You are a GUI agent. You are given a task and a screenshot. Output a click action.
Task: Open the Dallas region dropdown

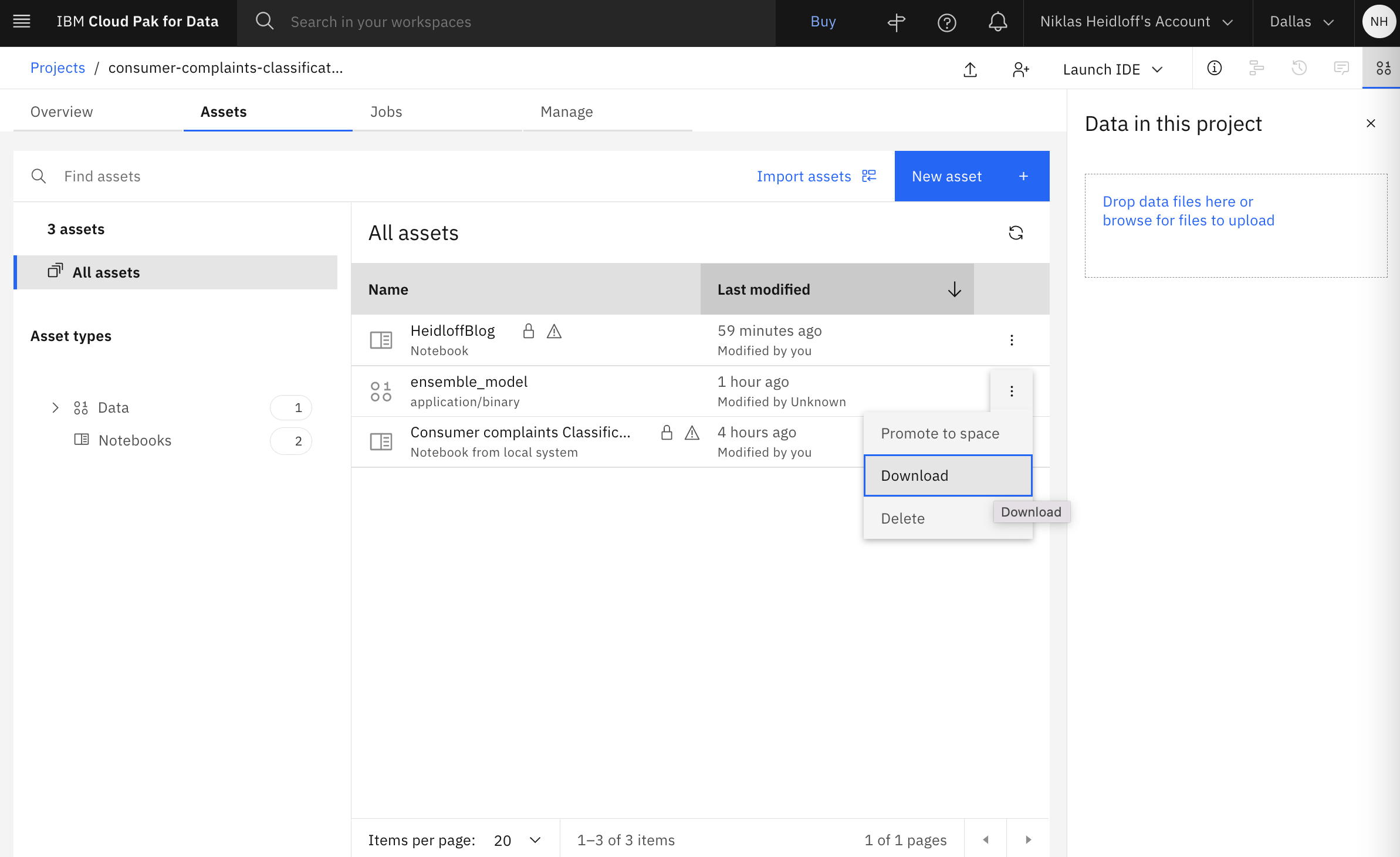1301,22
